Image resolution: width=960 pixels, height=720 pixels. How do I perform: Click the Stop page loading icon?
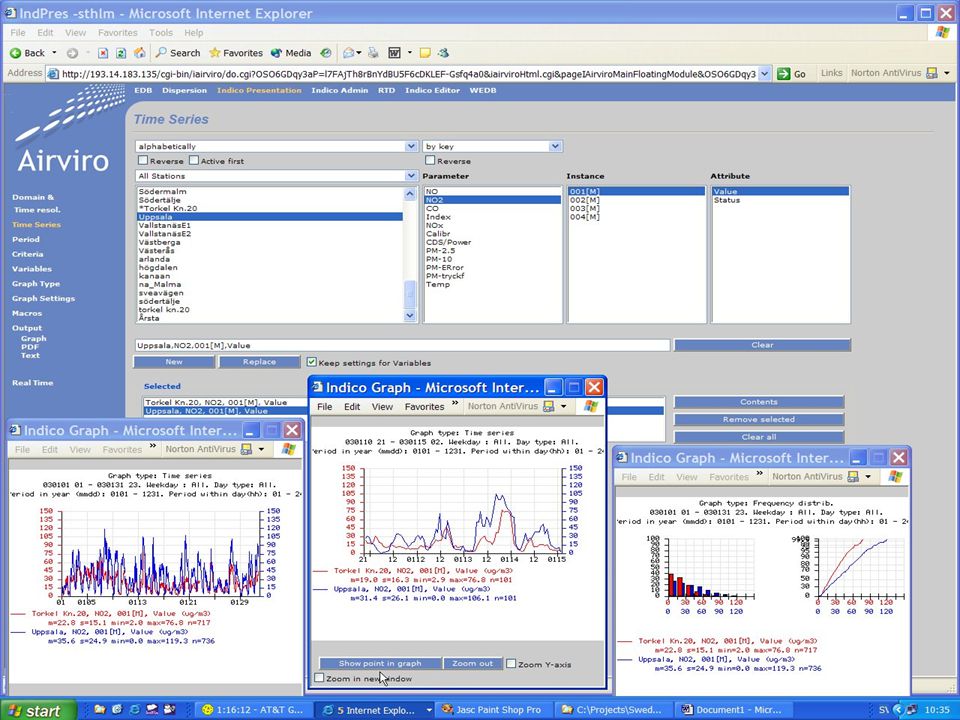pyautogui.click(x=103, y=53)
